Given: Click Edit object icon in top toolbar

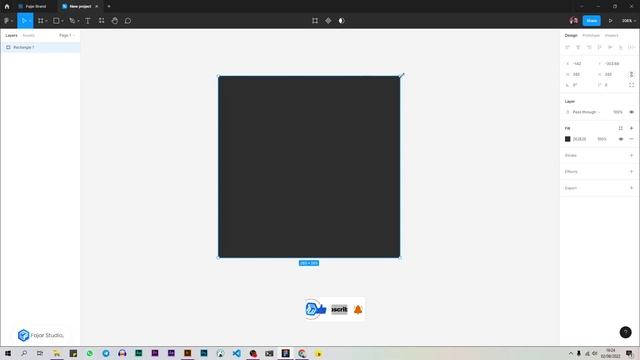Looking at the screenshot, I should [x=315, y=20].
